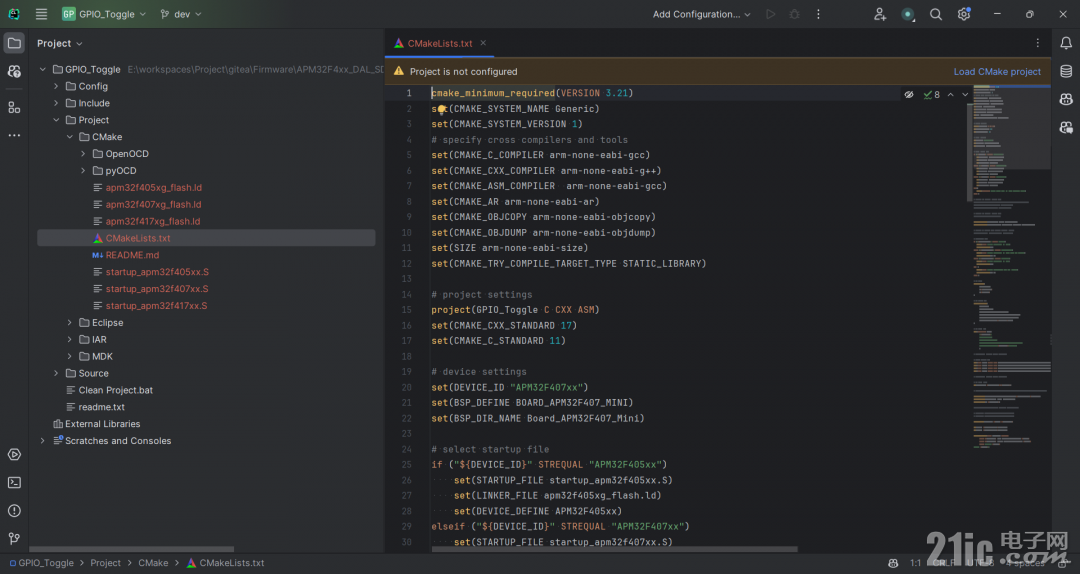This screenshot has height=574, width=1080.
Task: Click cursor position 1:1 in status bar
Action: tap(915, 563)
